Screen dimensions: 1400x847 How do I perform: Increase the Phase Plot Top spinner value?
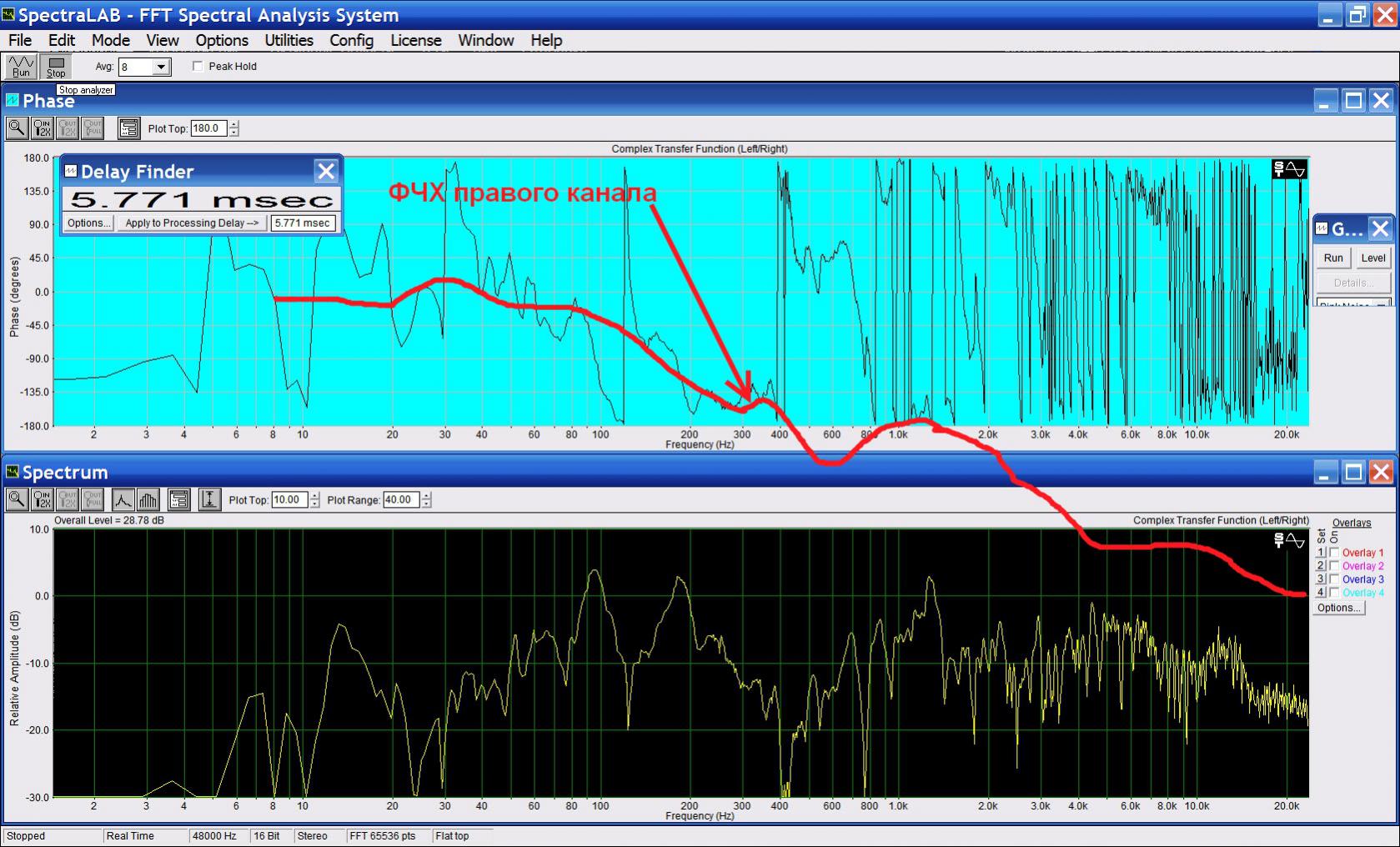coord(234,124)
